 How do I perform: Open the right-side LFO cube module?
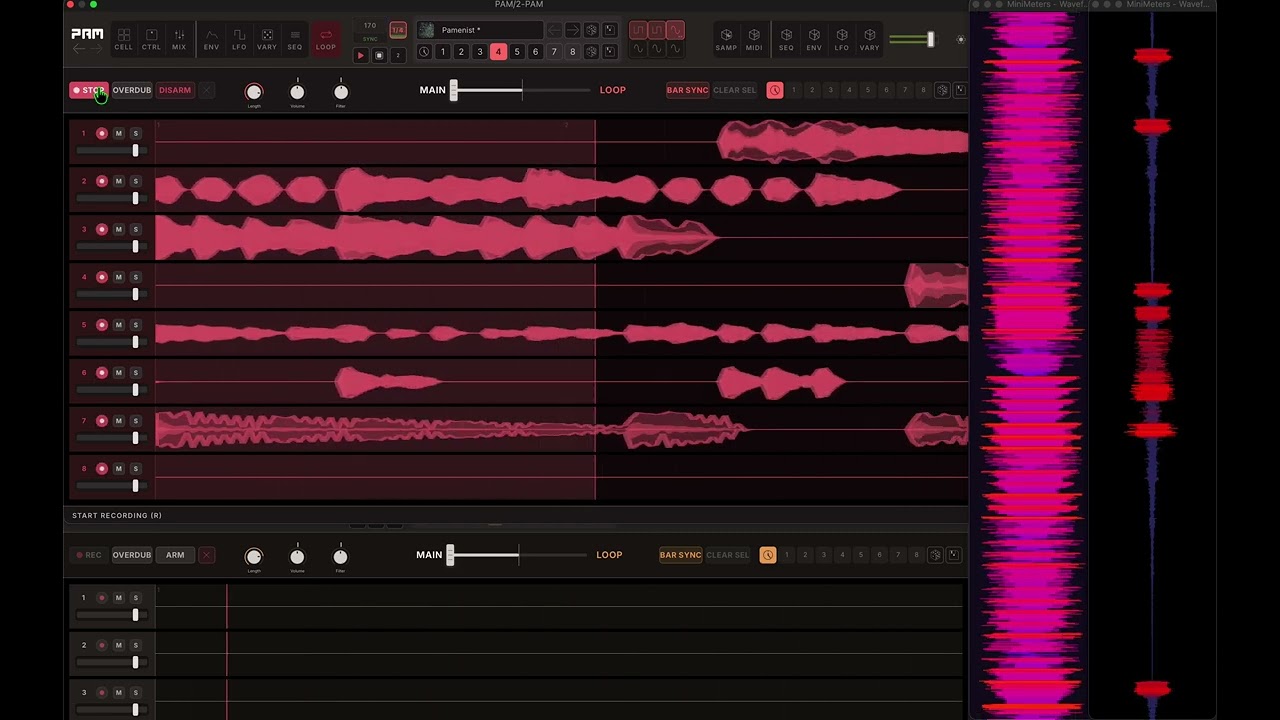coord(842,39)
